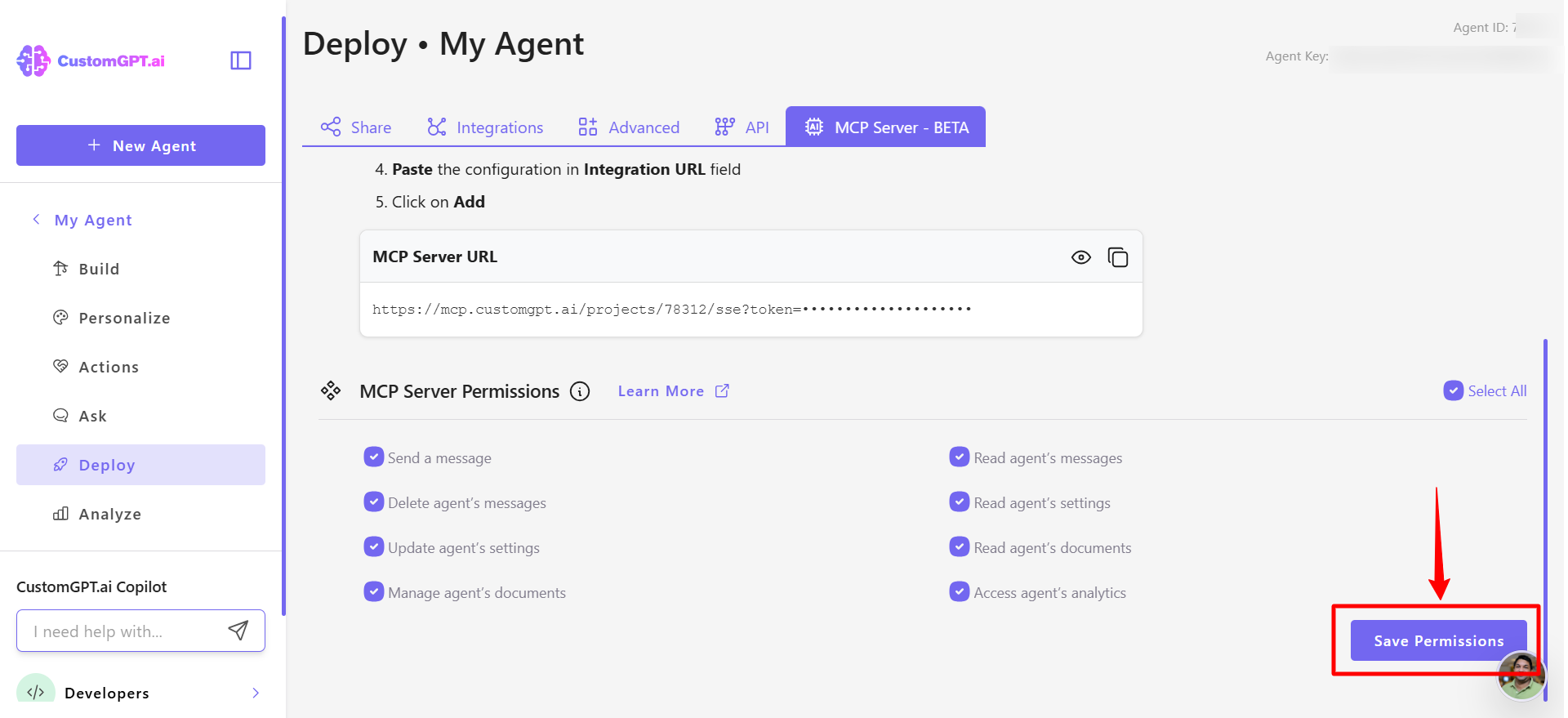Click the Learn More external link icon
This screenshot has height=718, width=1568.
tap(722, 390)
